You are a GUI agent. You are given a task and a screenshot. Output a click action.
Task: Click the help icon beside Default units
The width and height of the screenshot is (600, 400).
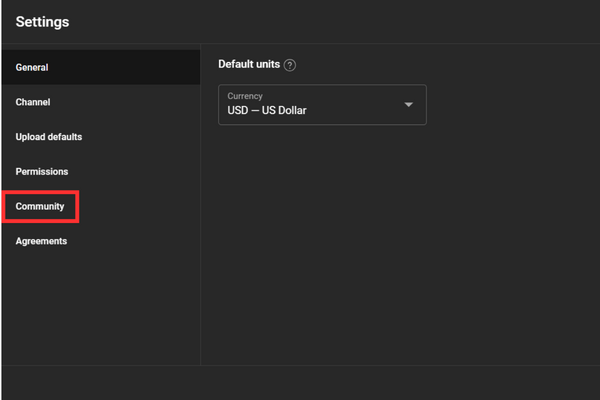[x=290, y=65]
